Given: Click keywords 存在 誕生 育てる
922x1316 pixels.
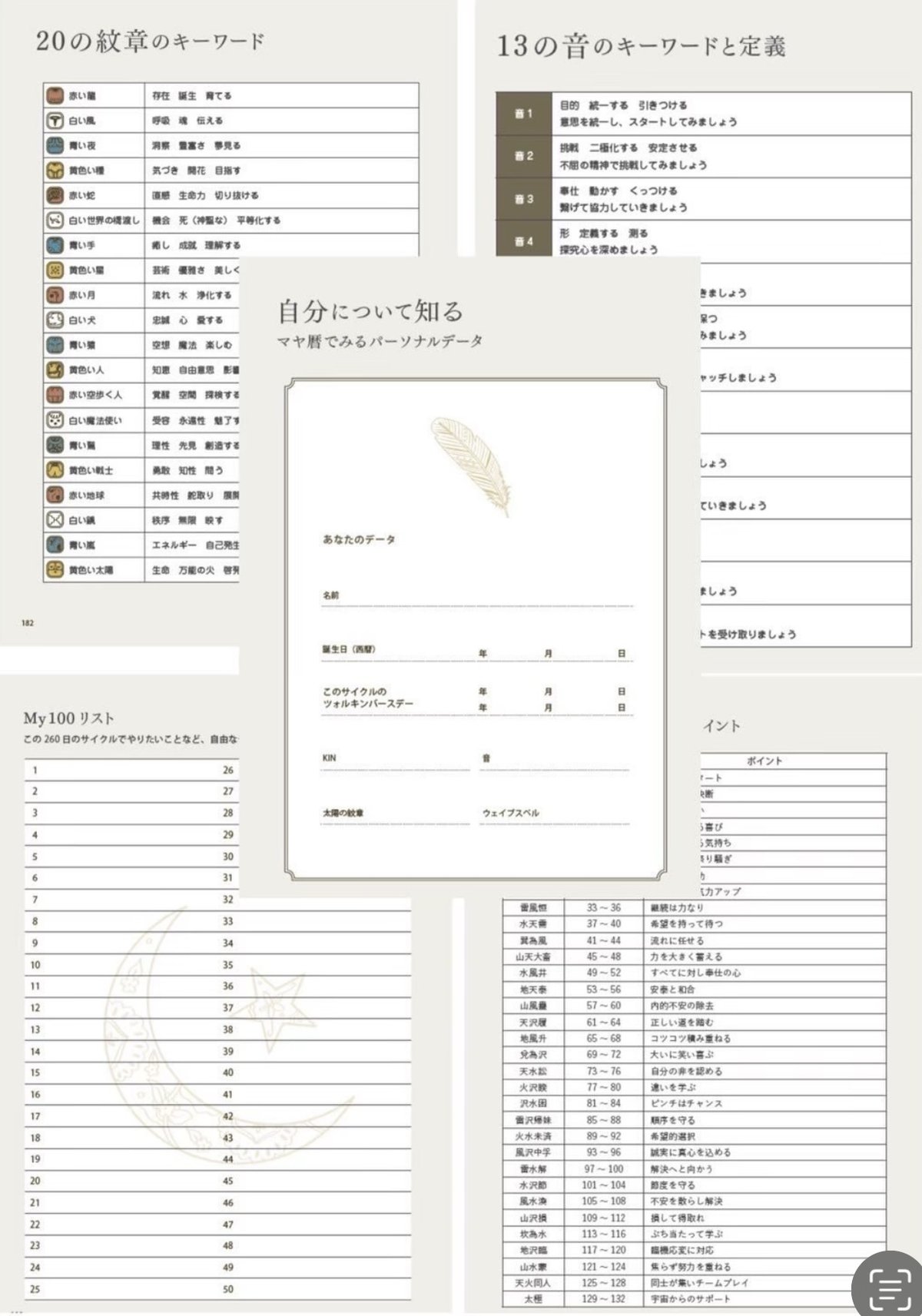Looking at the screenshot, I should click(x=191, y=96).
